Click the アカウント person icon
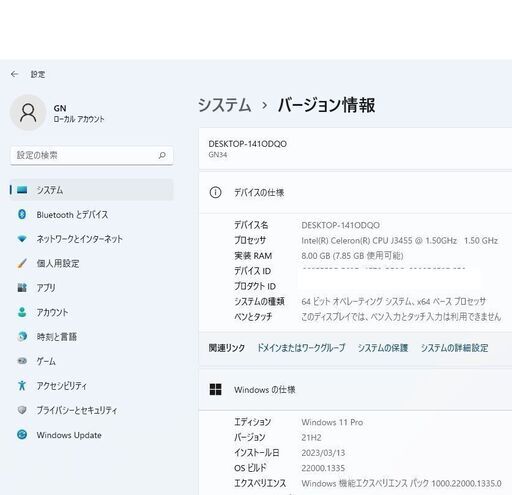512x495 pixels. coord(22,312)
